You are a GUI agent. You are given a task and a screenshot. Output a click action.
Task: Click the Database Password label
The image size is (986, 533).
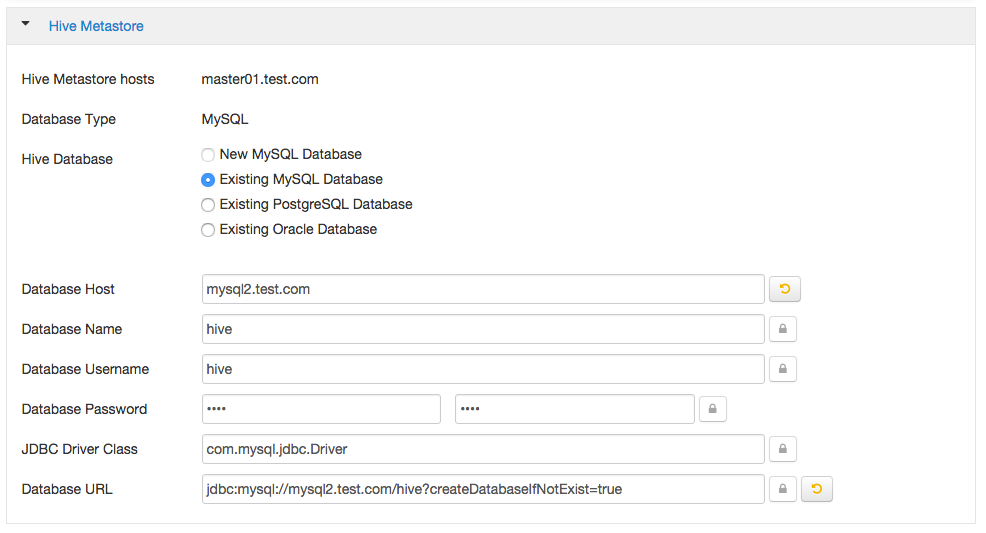[x=84, y=409]
